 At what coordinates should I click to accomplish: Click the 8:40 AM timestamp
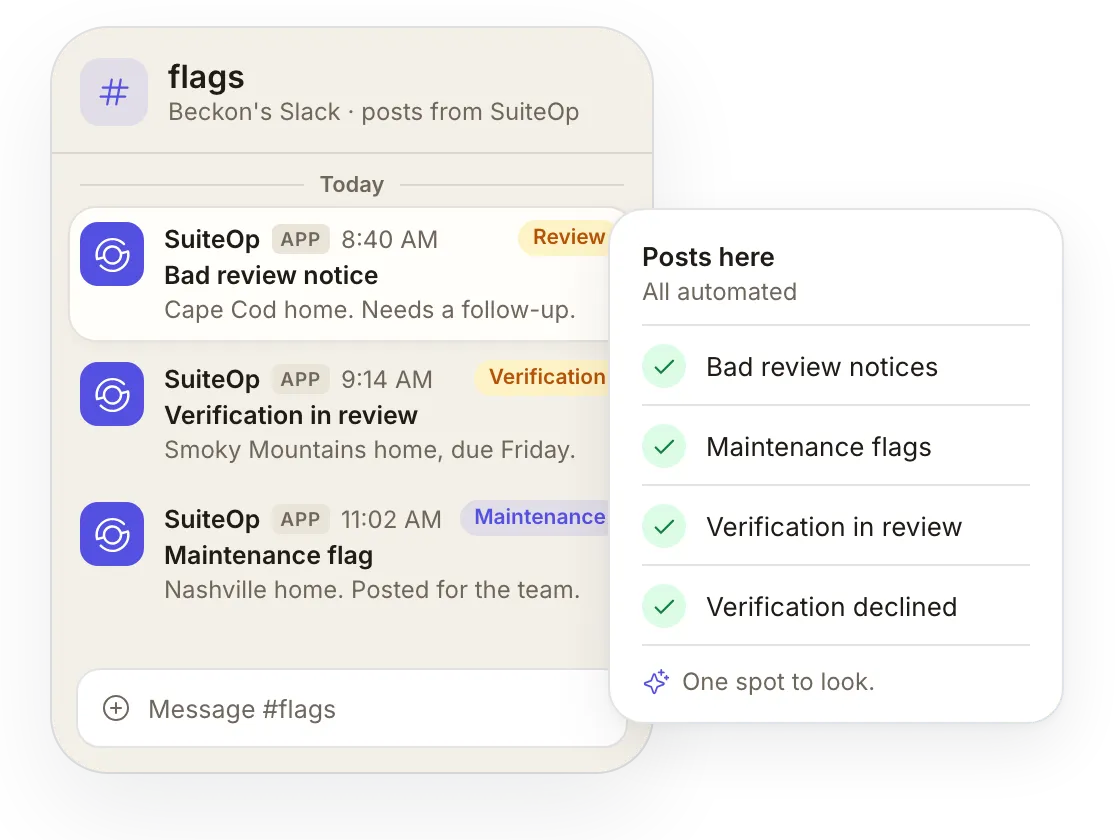click(389, 239)
